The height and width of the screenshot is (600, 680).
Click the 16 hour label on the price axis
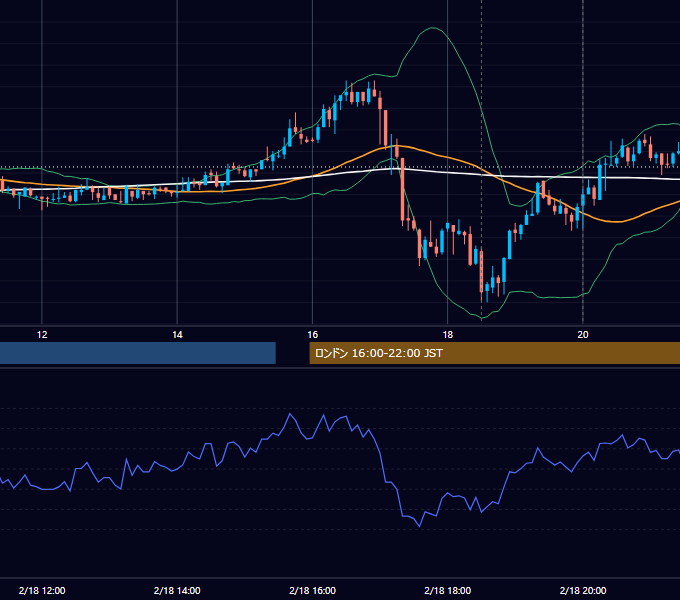[x=313, y=335]
